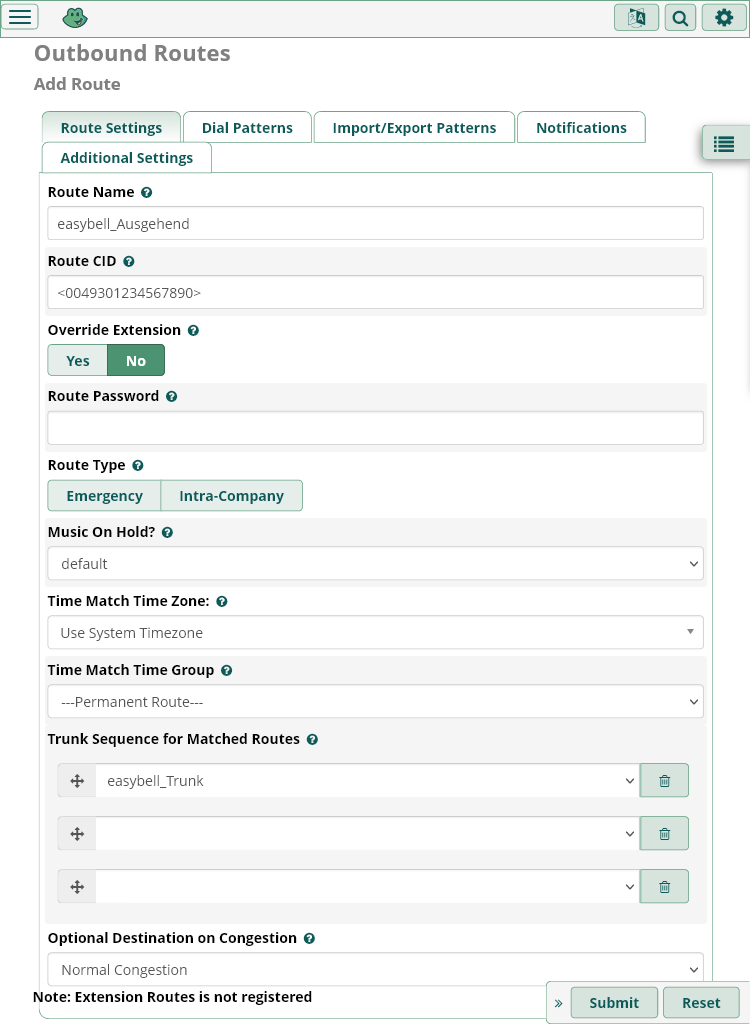
Task: Click the Route CID help icon
Action: pos(129,261)
